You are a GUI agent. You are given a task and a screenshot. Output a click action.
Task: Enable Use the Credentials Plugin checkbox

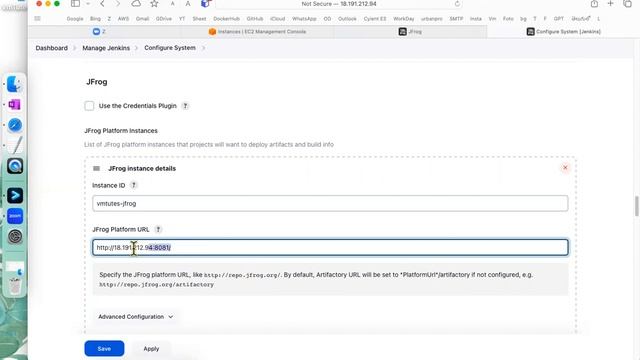(x=89, y=106)
